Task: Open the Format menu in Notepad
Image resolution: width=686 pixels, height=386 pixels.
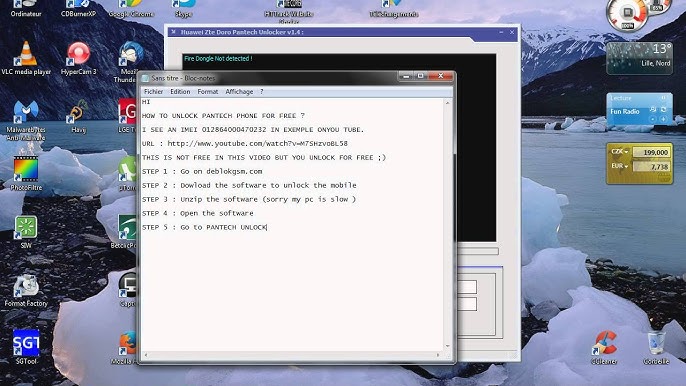Action: (x=207, y=91)
